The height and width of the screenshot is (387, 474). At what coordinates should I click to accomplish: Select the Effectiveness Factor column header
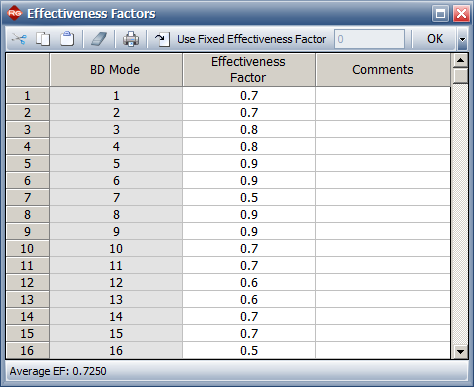[x=249, y=70]
